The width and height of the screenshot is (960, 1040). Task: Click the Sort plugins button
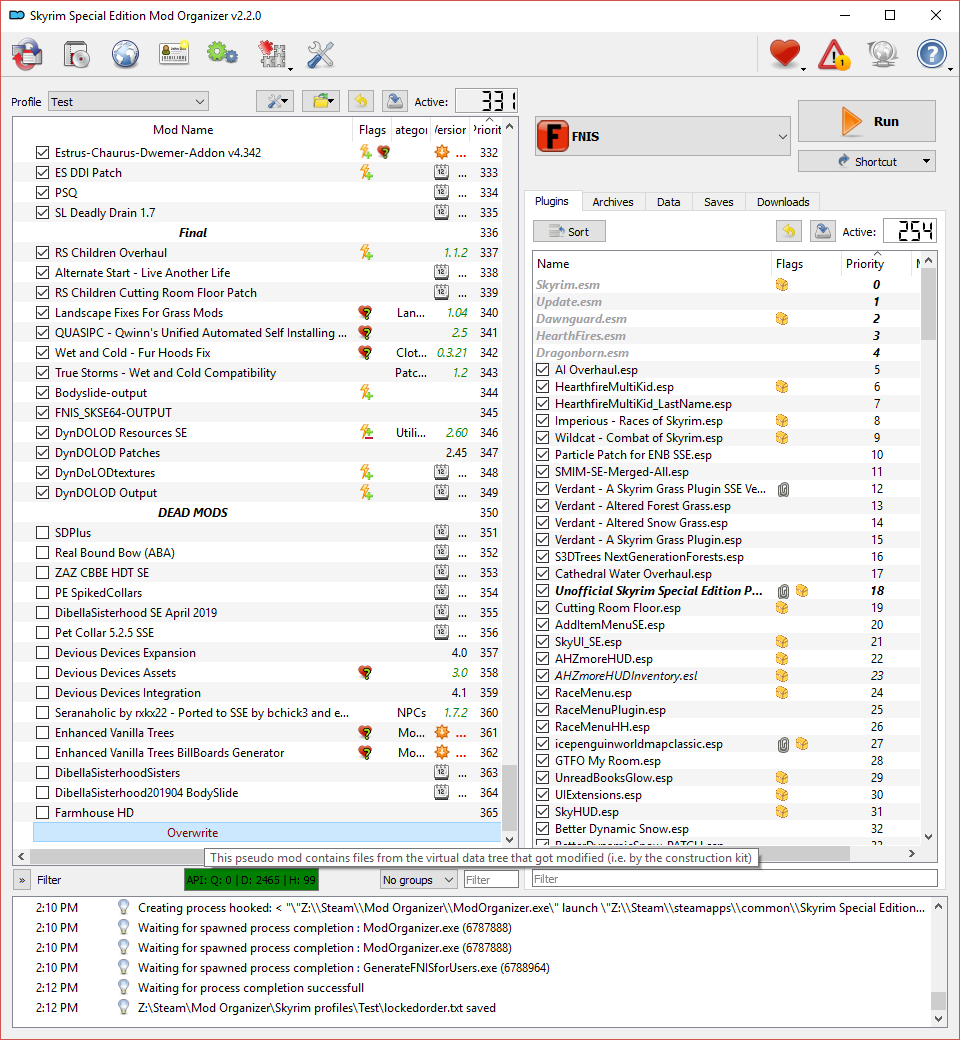(569, 231)
